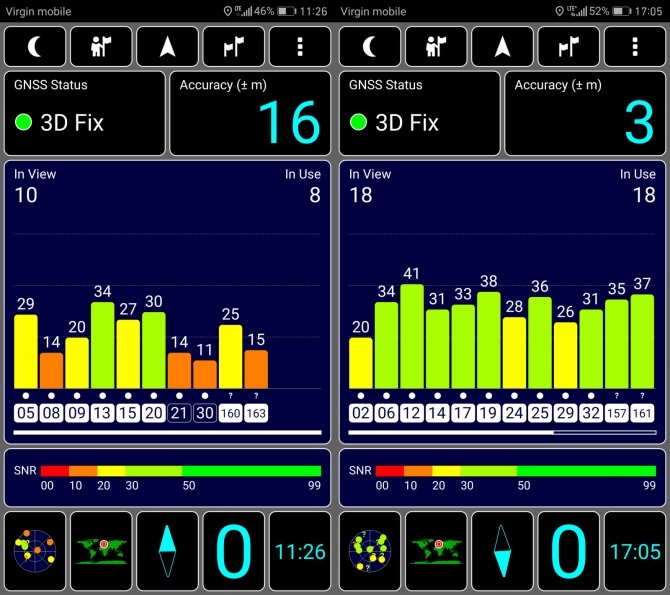The width and height of the screenshot is (670, 595).
Task: Select satellite ID 32 label
Action: (x=591, y=413)
